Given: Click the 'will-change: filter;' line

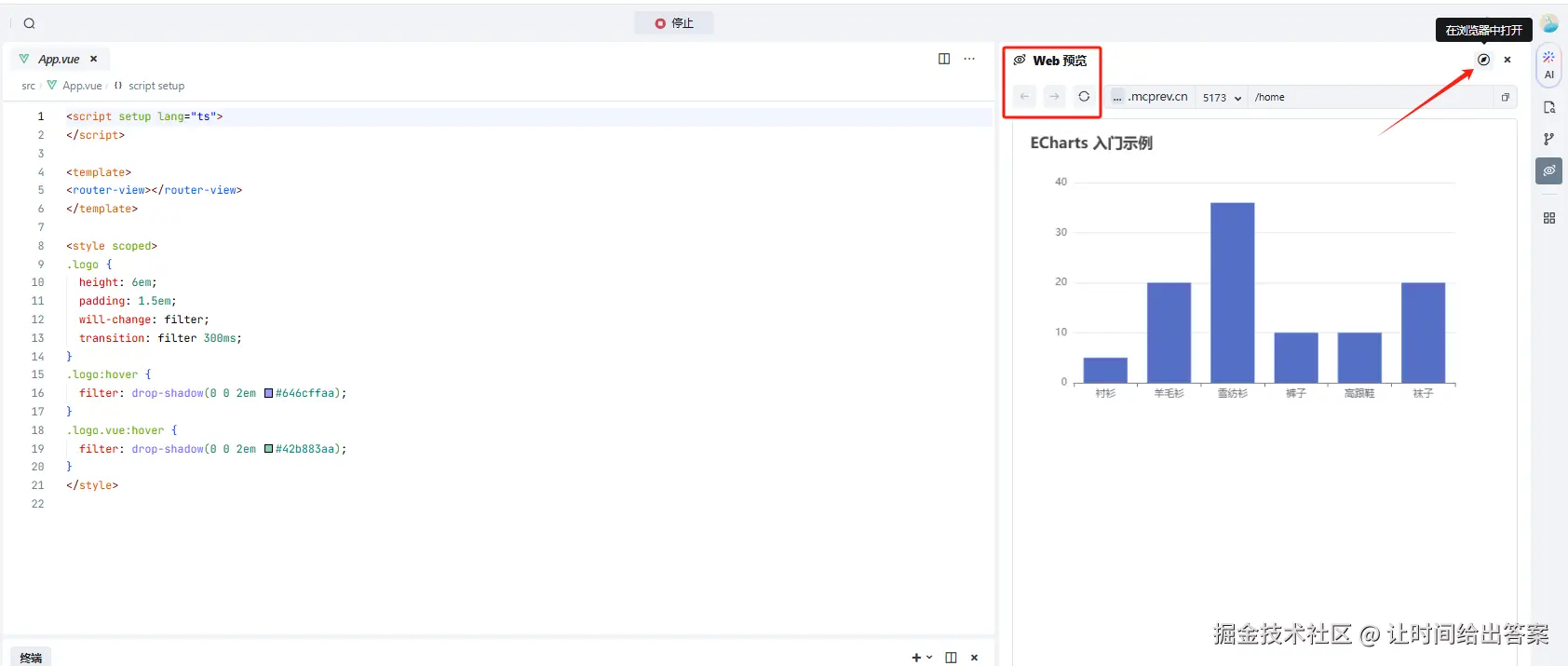Looking at the screenshot, I should [x=144, y=319].
